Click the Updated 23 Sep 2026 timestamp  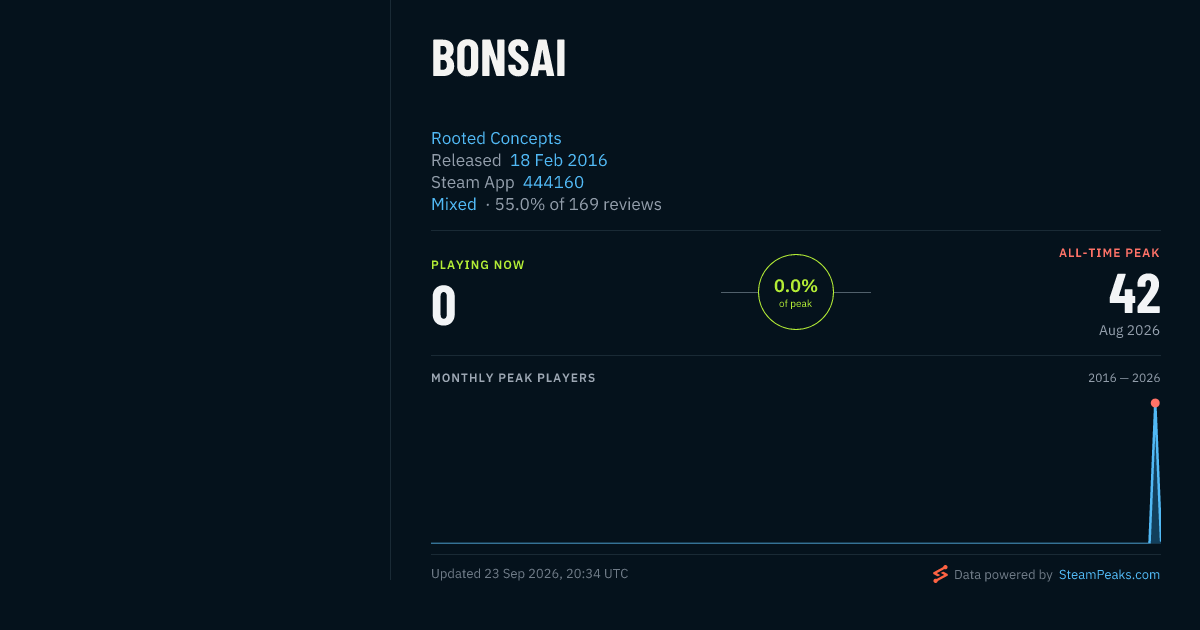click(x=529, y=574)
